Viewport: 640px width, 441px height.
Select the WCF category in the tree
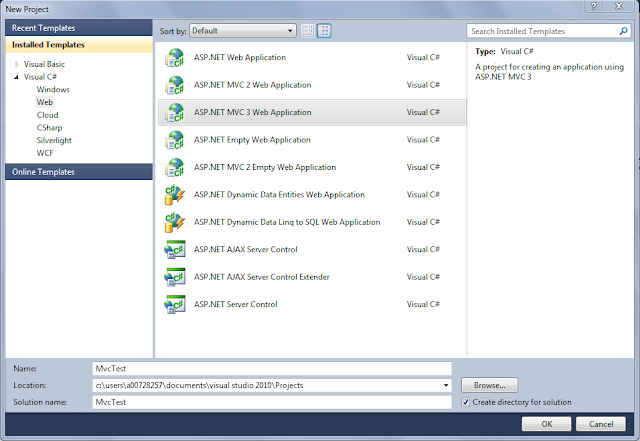(45, 153)
